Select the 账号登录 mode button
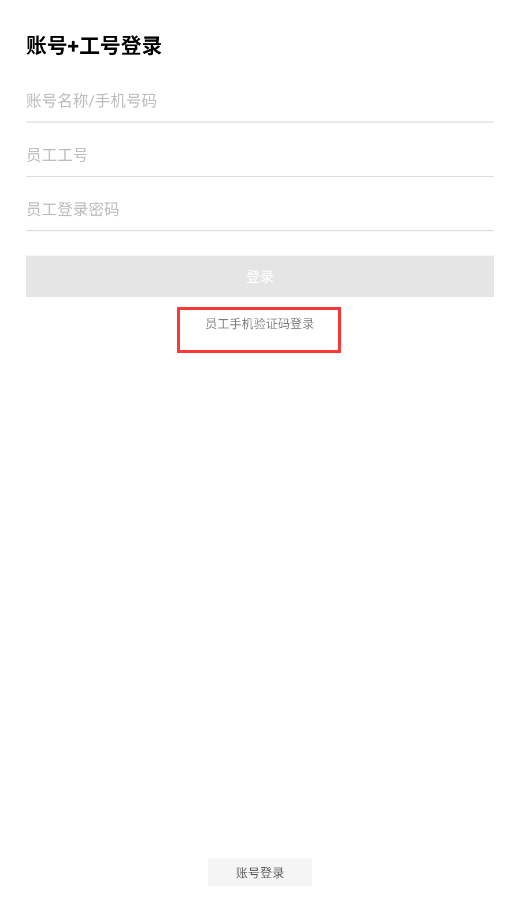Screen dimensions: 513x905 click(x=260, y=872)
